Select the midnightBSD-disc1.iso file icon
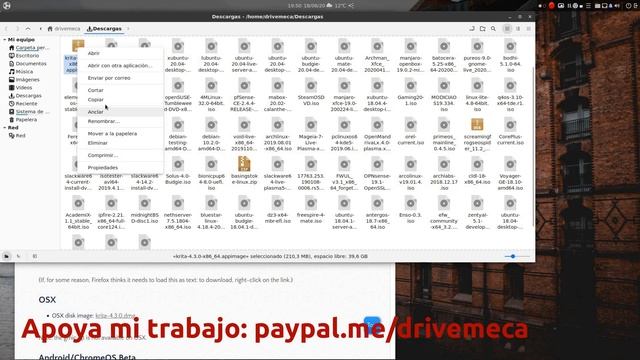640x360 pixels. click(145, 203)
